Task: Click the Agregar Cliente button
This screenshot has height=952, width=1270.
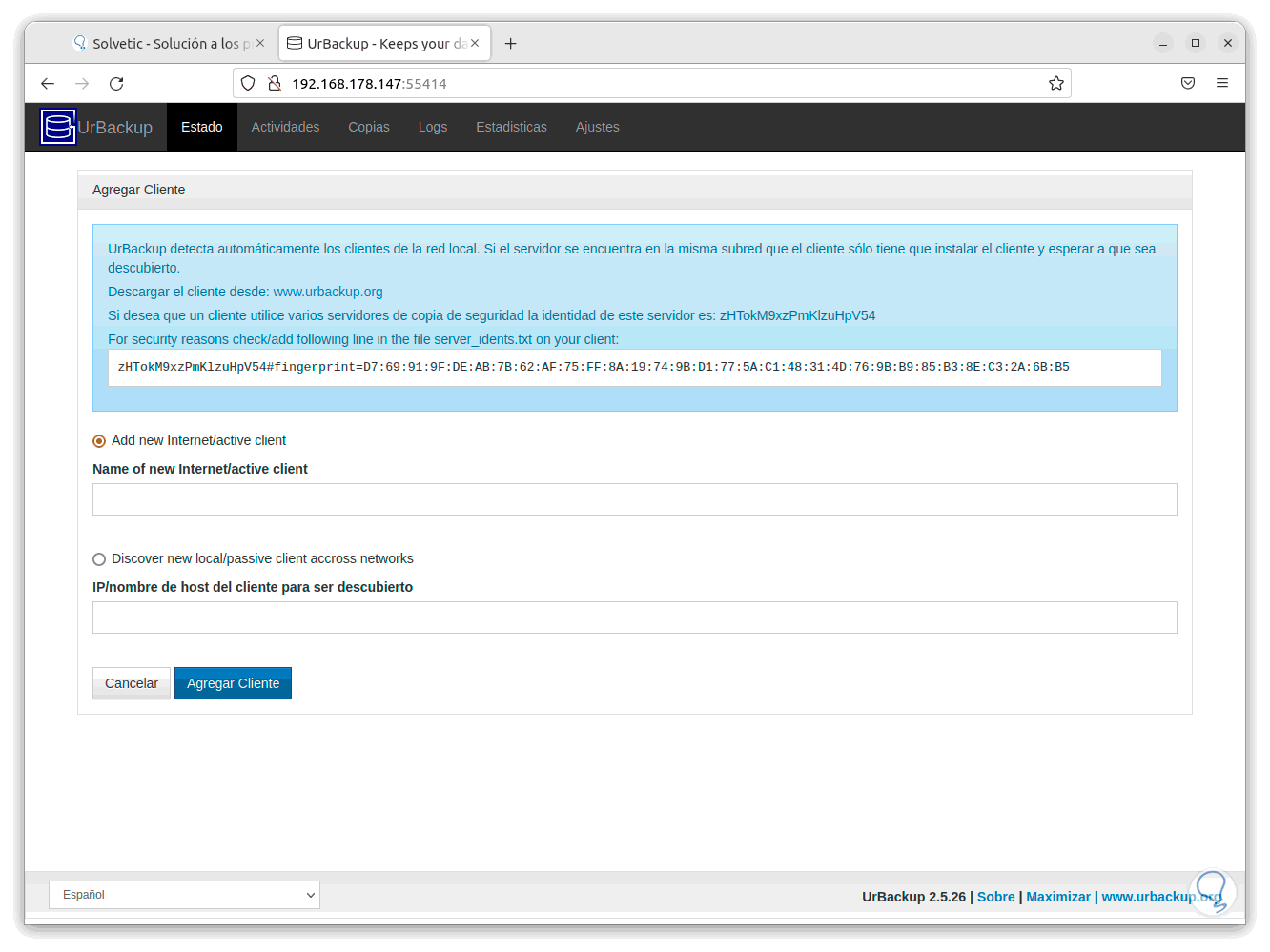Action: point(234,683)
